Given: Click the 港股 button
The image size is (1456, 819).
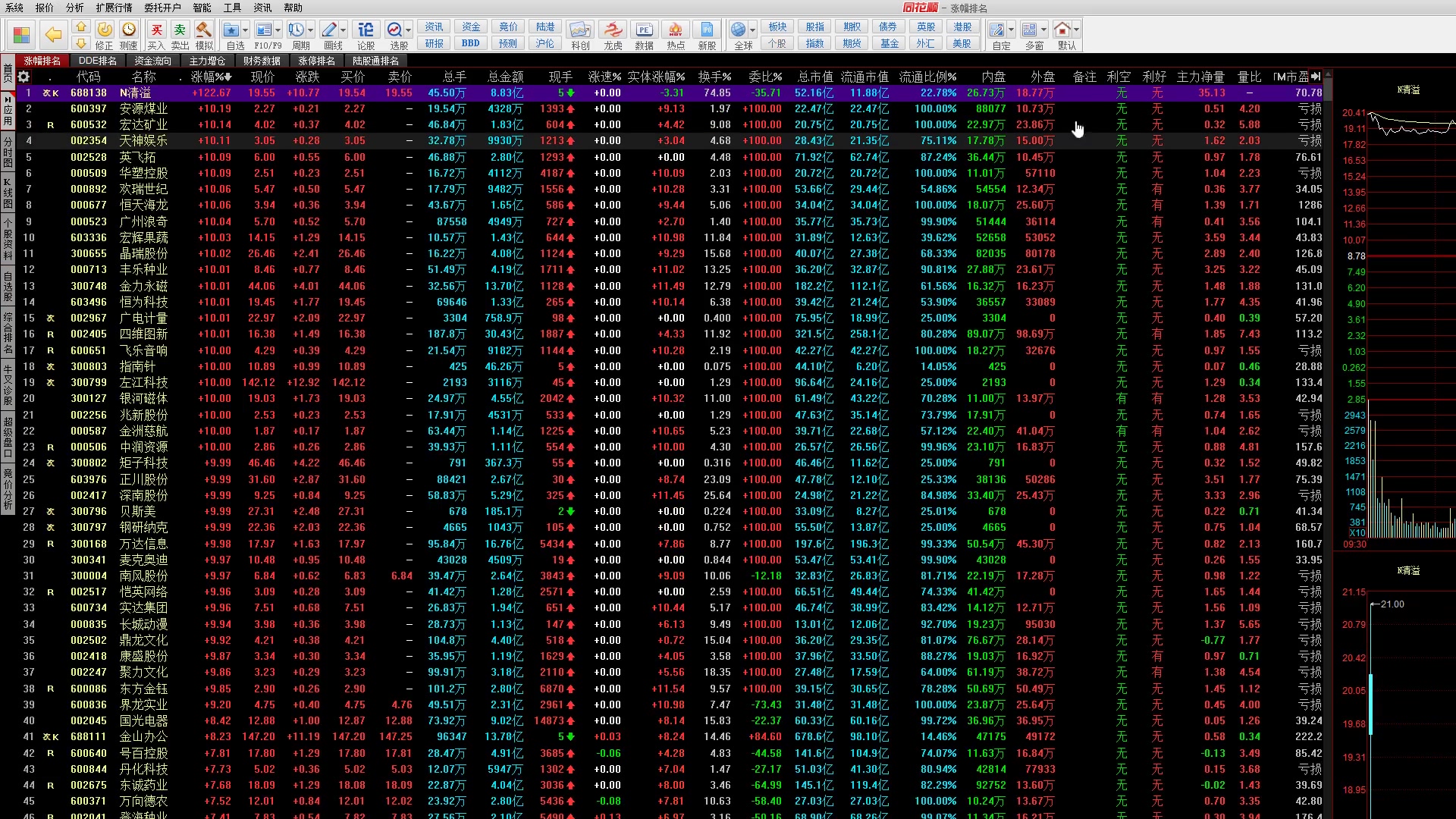Looking at the screenshot, I should pyautogui.click(x=962, y=27).
